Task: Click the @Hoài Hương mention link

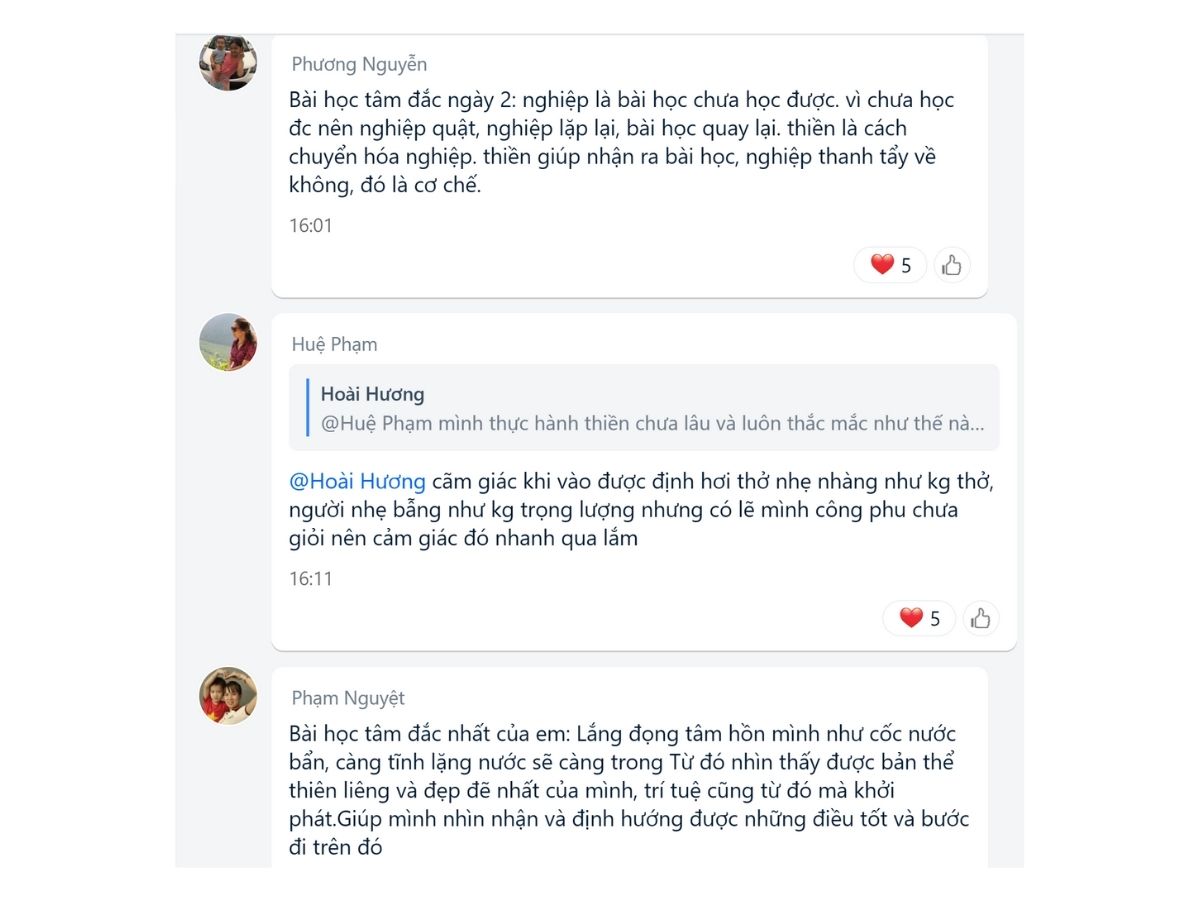Action: click(x=357, y=481)
